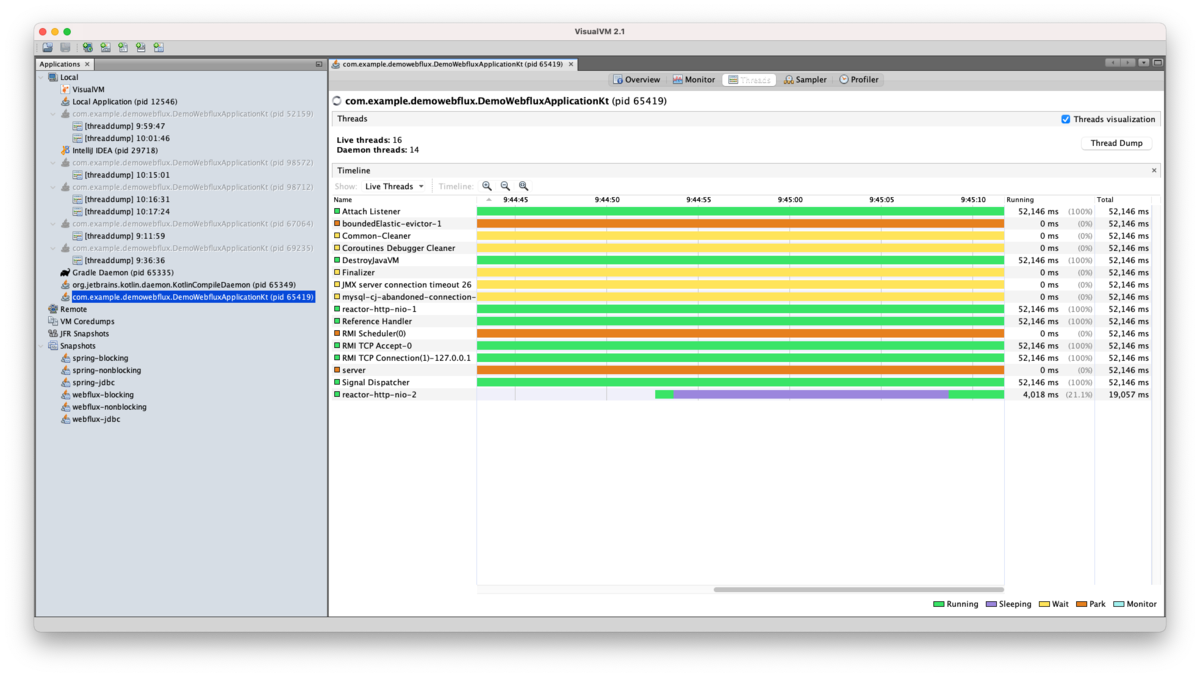Select the DemoWebfluxApplicationKt (pid 65419) tree node

coord(193,297)
